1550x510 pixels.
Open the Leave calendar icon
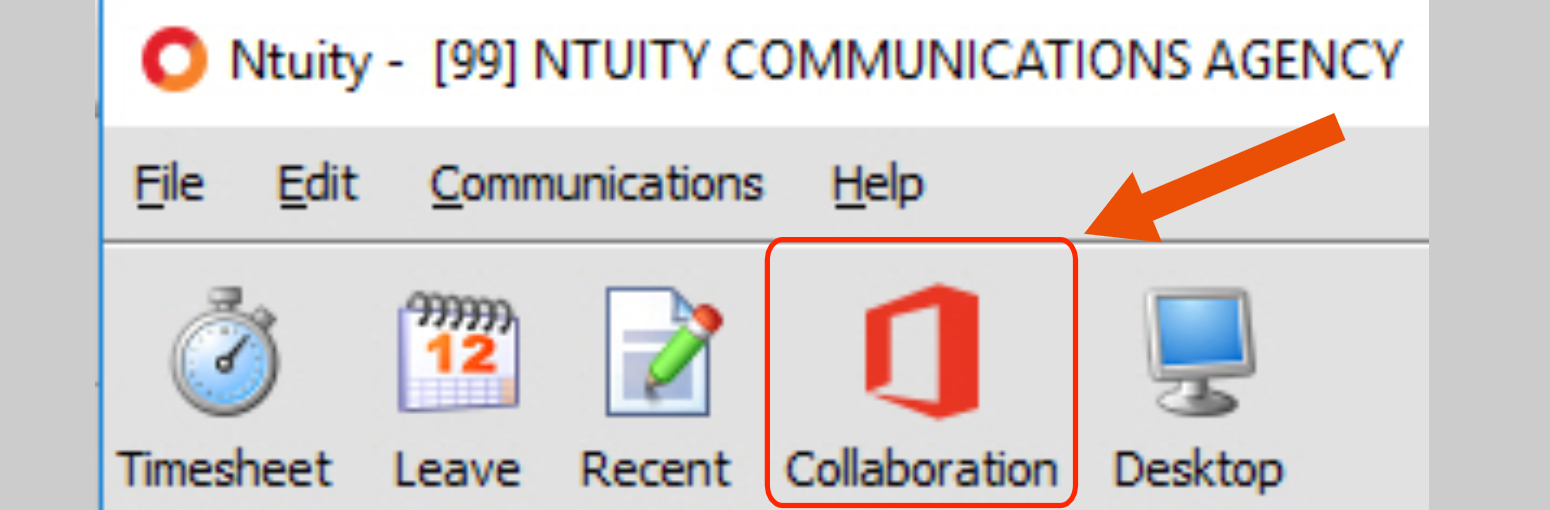coord(457,350)
